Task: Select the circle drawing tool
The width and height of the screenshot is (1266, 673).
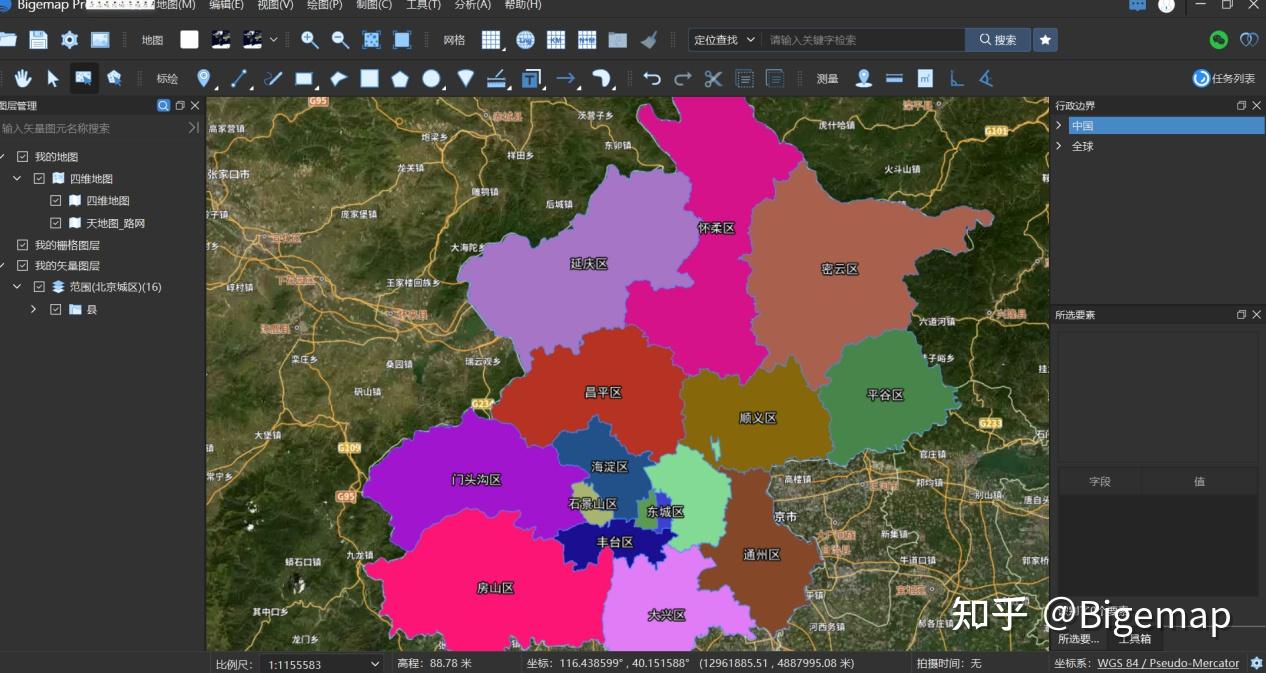Action: click(x=431, y=78)
